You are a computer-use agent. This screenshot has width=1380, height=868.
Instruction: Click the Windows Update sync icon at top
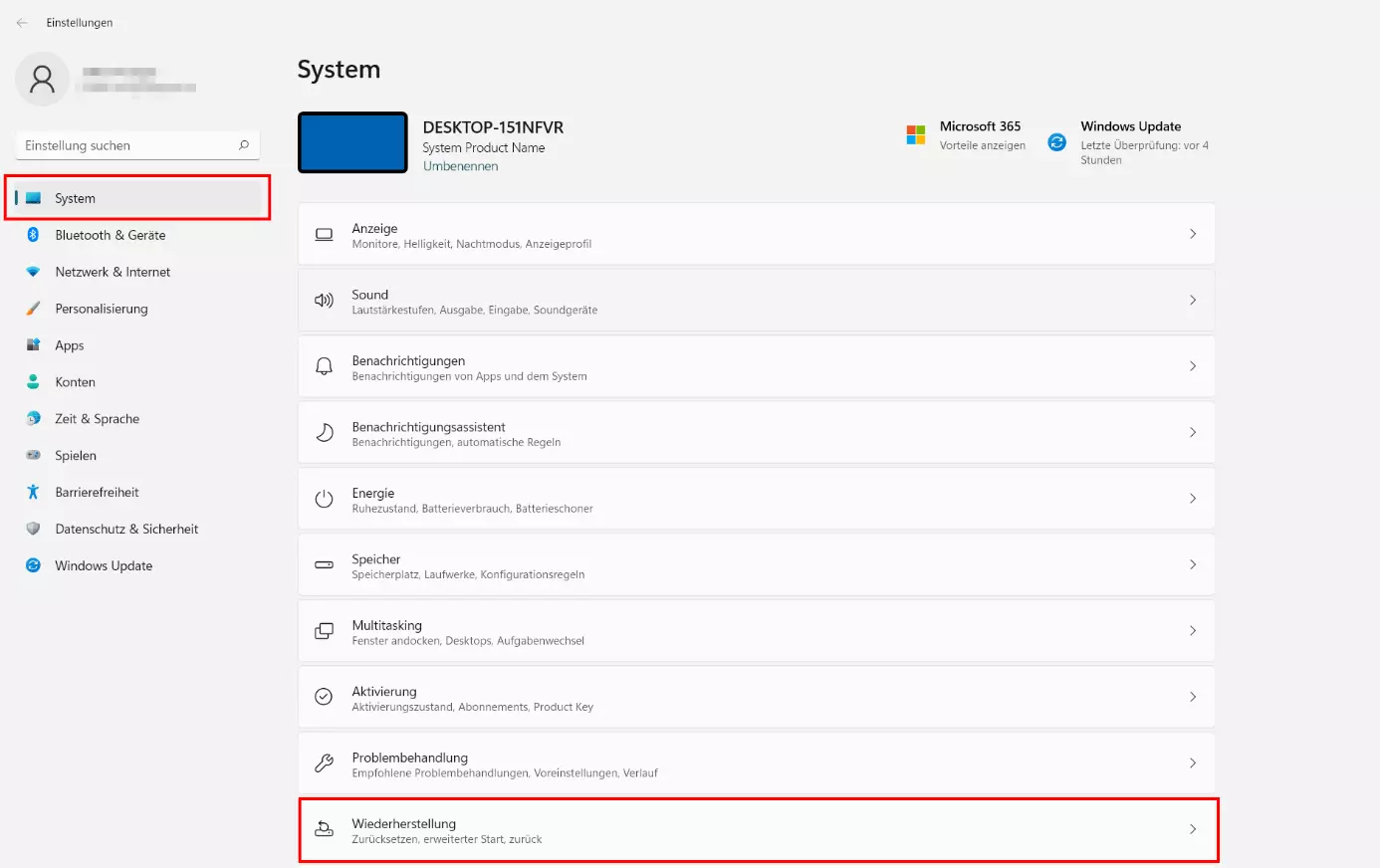[x=1057, y=142]
